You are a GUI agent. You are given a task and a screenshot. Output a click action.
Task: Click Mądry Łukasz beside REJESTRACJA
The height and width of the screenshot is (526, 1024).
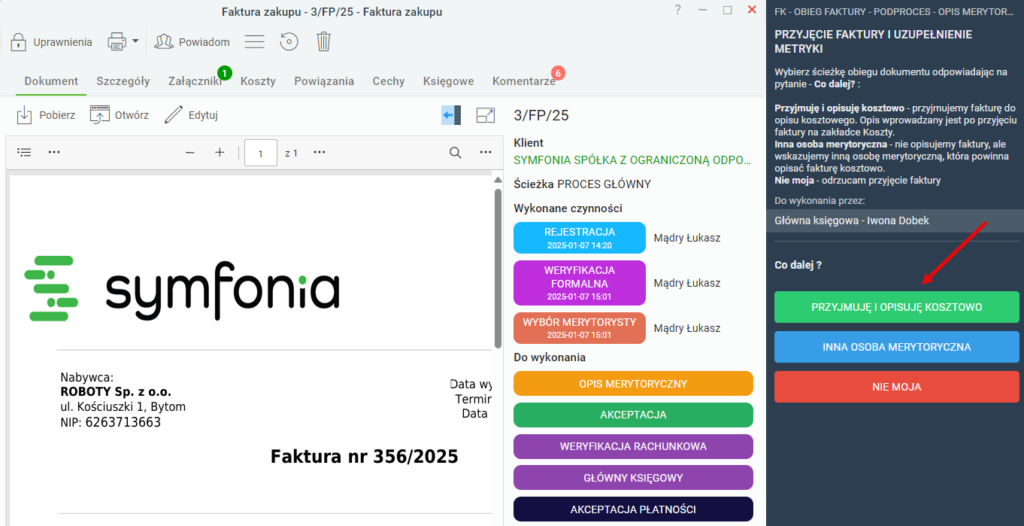pyautogui.click(x=687, y=238)
